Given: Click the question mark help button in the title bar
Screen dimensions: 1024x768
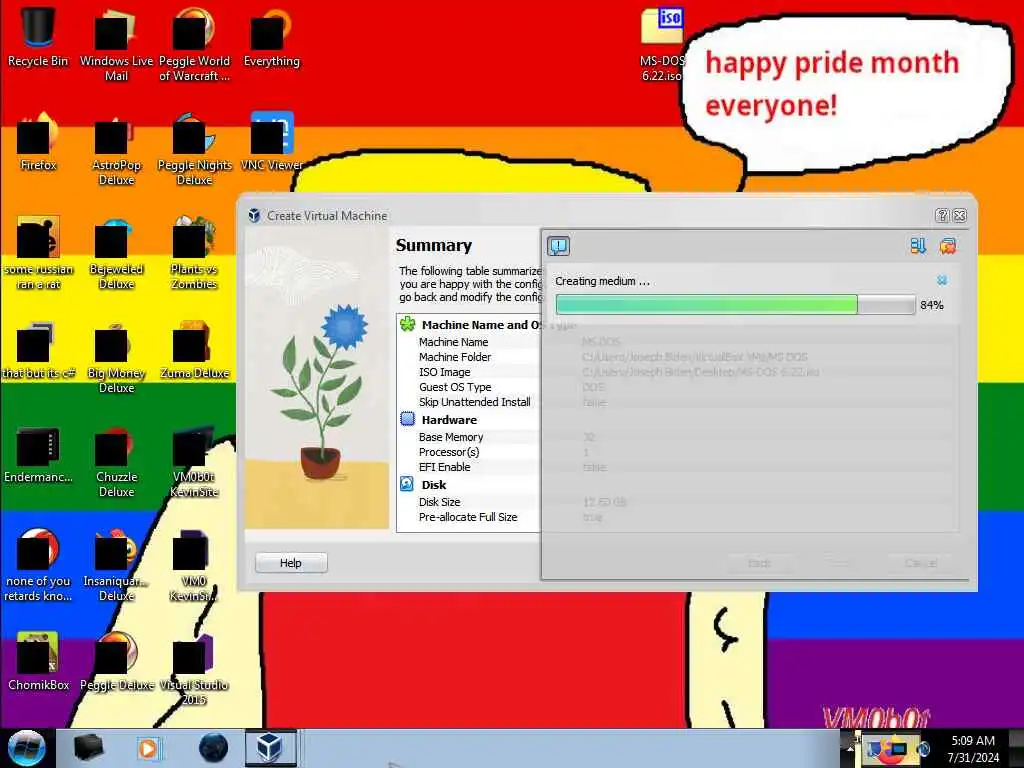Looking at the screenshot, I should point(942,216).
